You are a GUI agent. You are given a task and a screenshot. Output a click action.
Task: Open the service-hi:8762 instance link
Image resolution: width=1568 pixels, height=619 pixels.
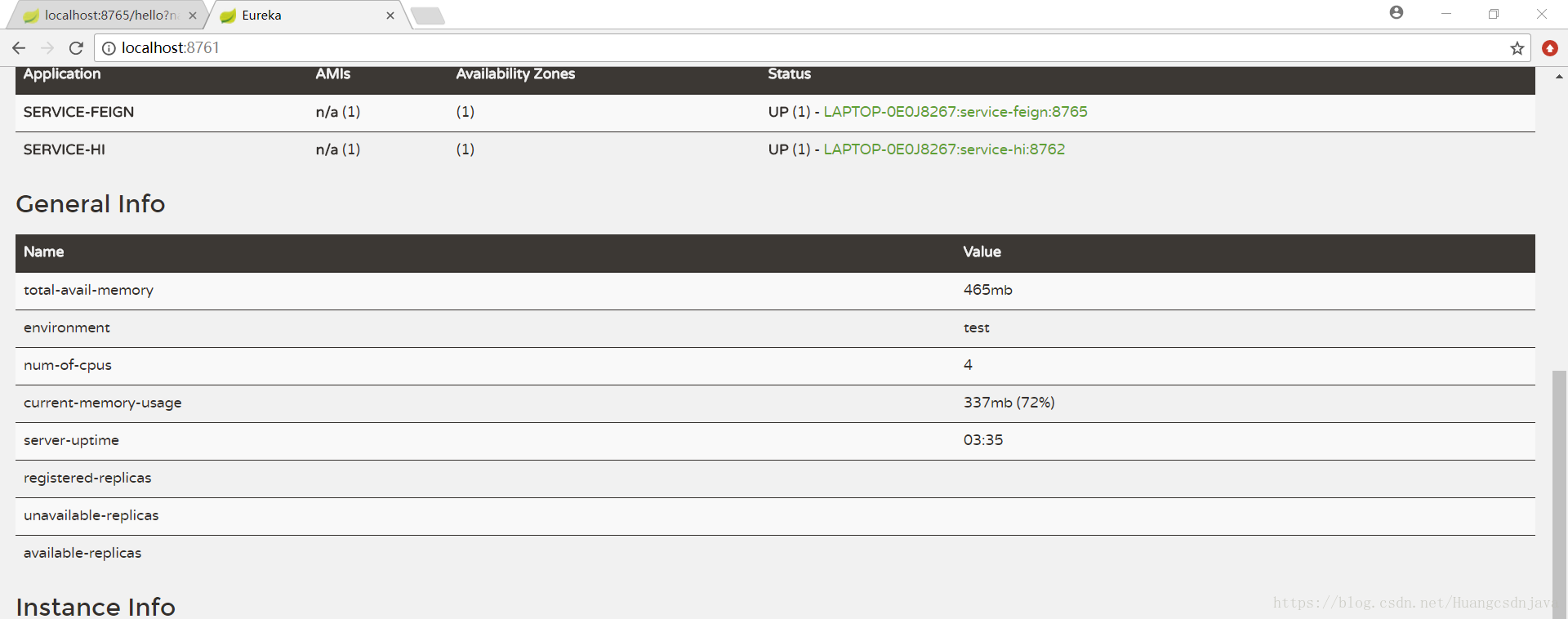944,149
